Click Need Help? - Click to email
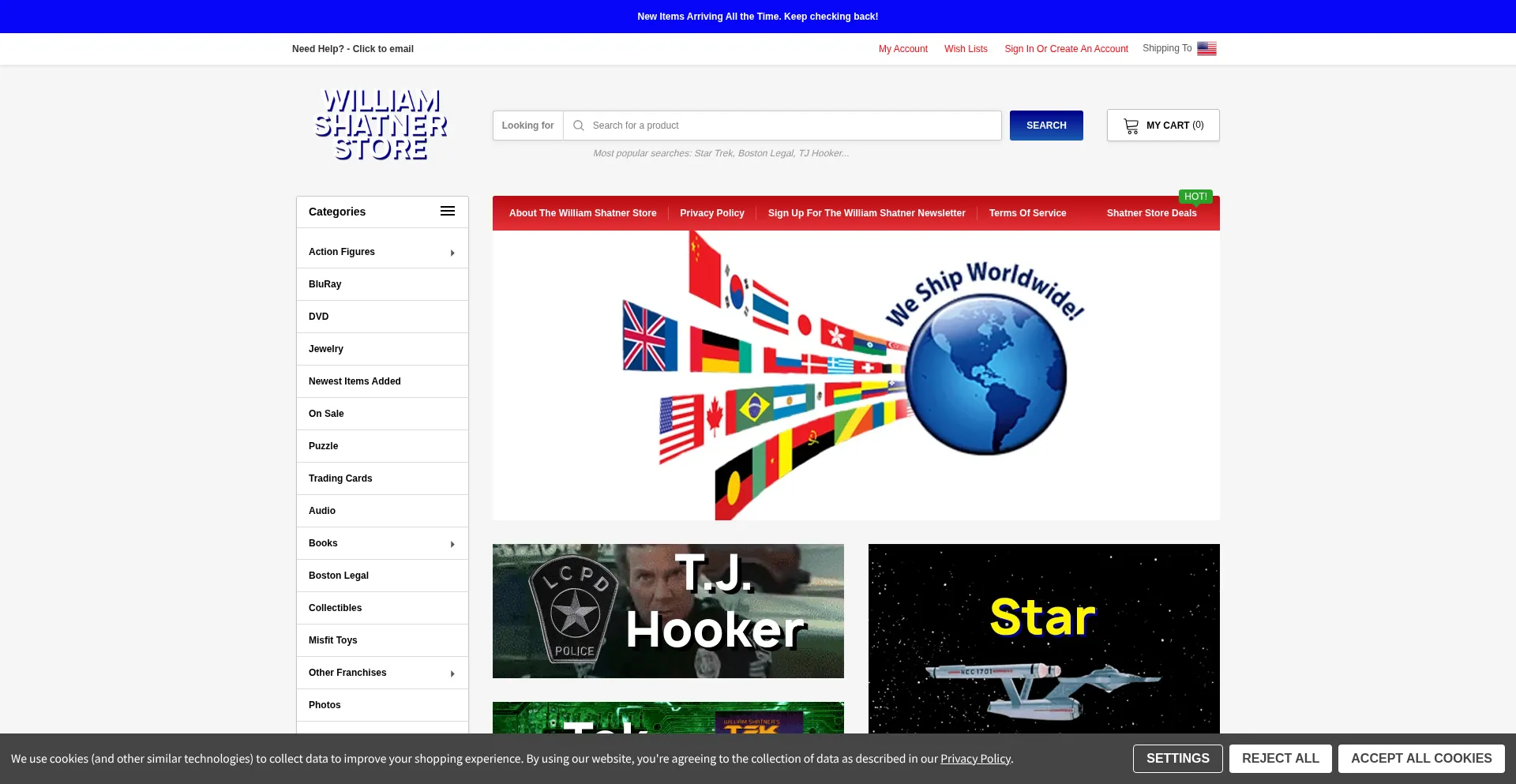This screenshot has height=784, width=1516. coord(353,49)
